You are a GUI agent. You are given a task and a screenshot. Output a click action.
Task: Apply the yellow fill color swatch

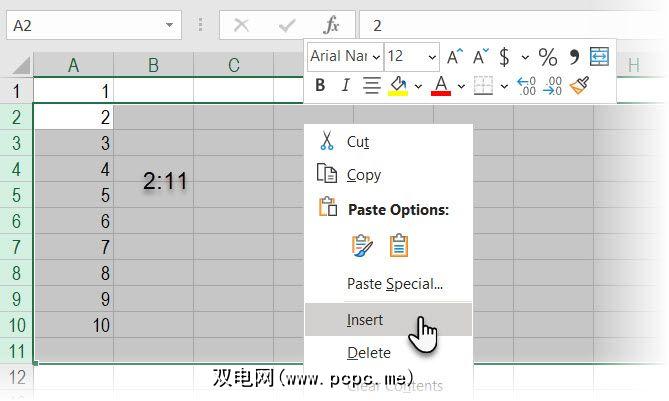[x=397, y=86]
